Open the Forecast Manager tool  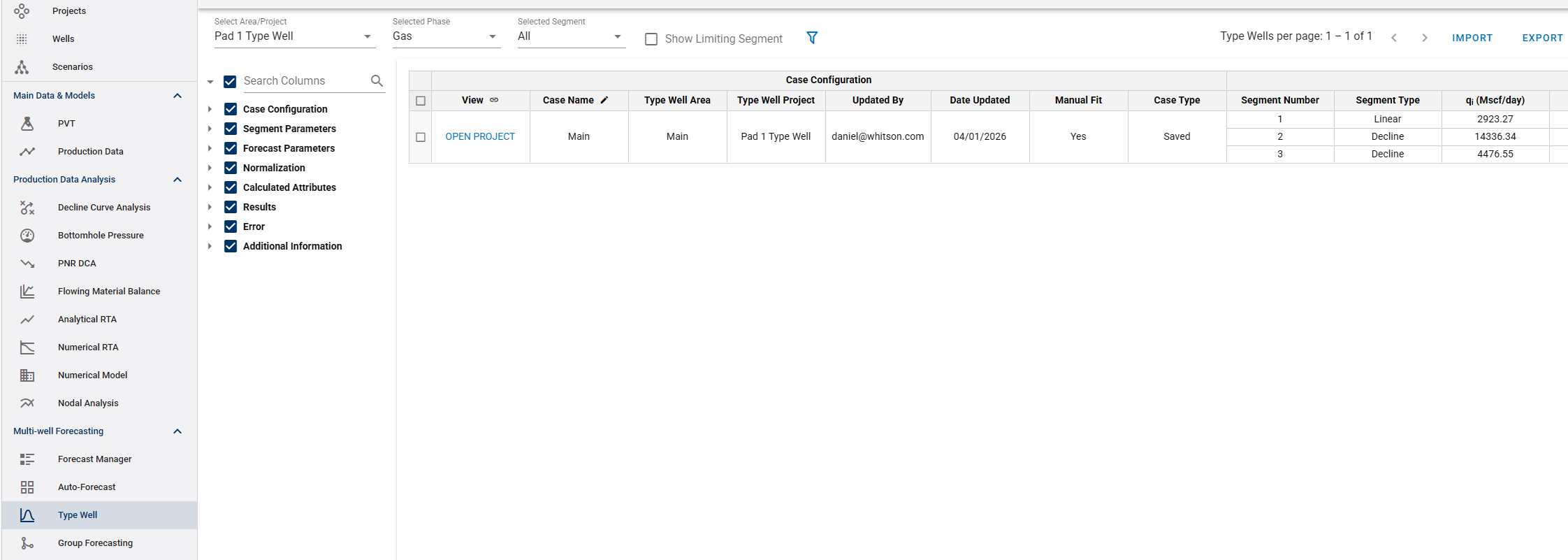pos(94,459)
